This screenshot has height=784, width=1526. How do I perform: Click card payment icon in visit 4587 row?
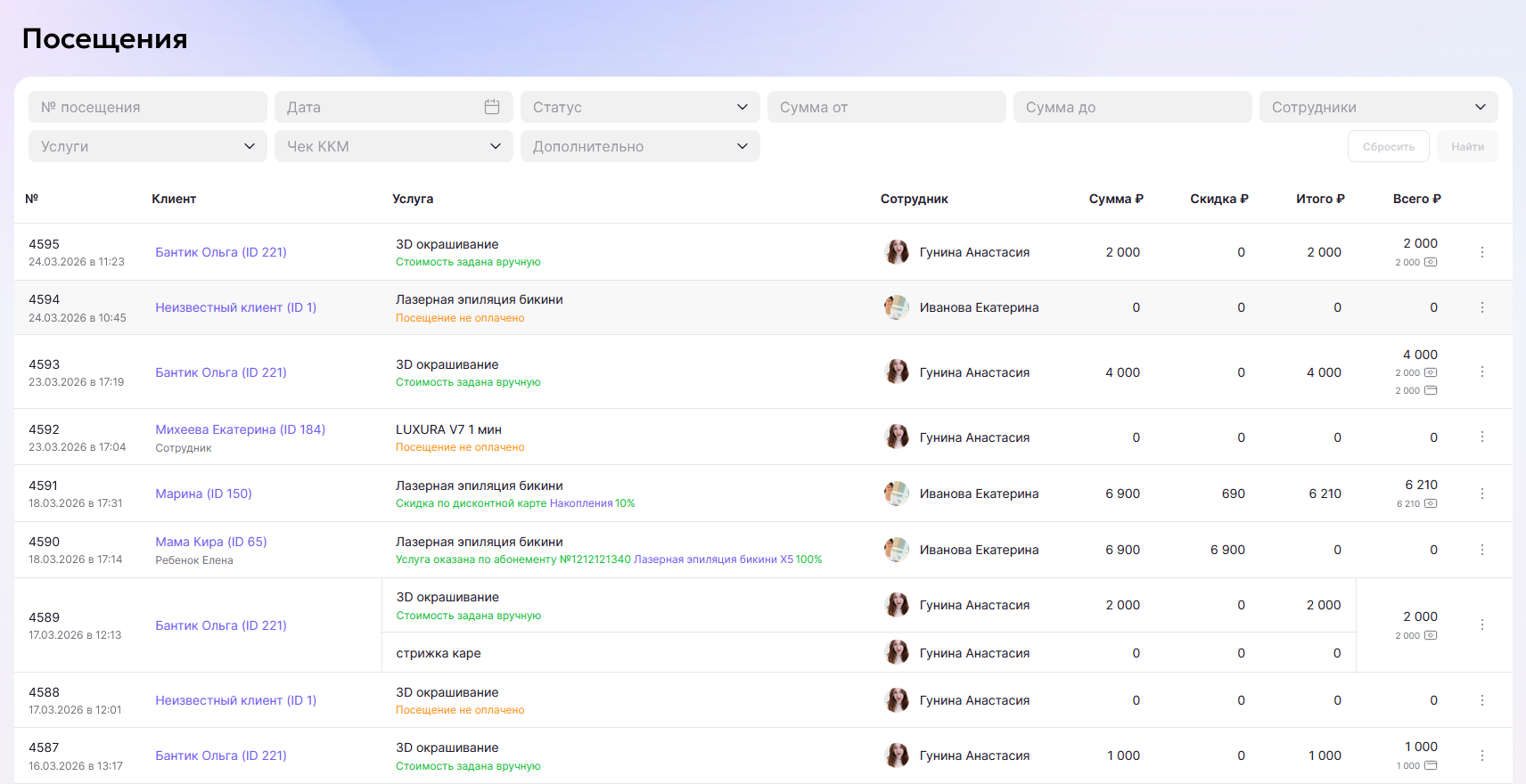(x=1431, y=765)
